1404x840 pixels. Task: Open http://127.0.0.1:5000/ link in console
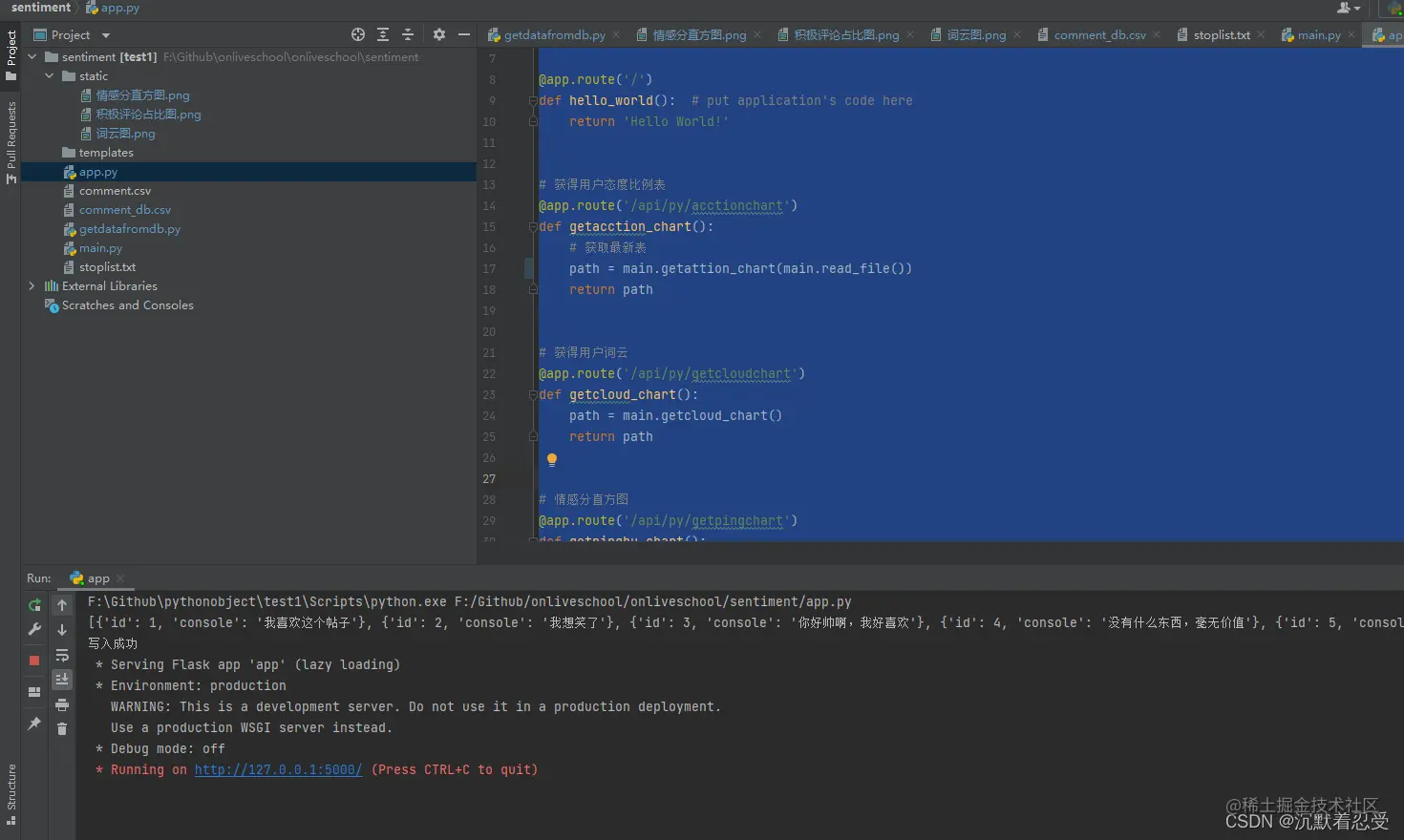278,770
